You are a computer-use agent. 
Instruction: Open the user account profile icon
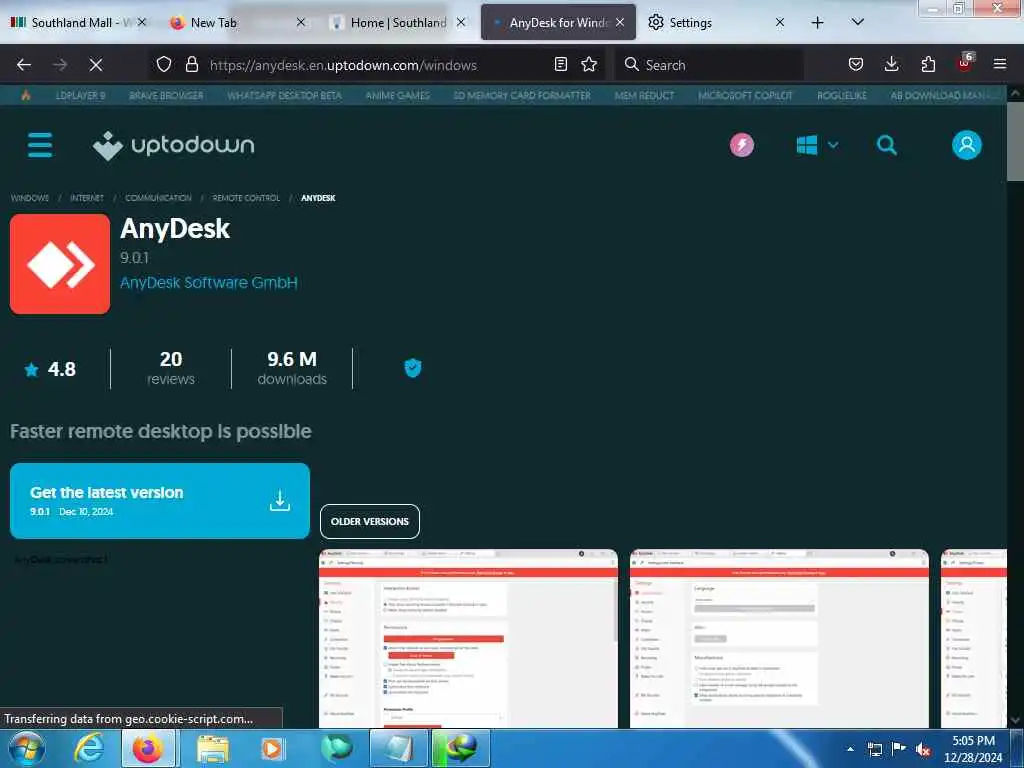pos(967,145)
